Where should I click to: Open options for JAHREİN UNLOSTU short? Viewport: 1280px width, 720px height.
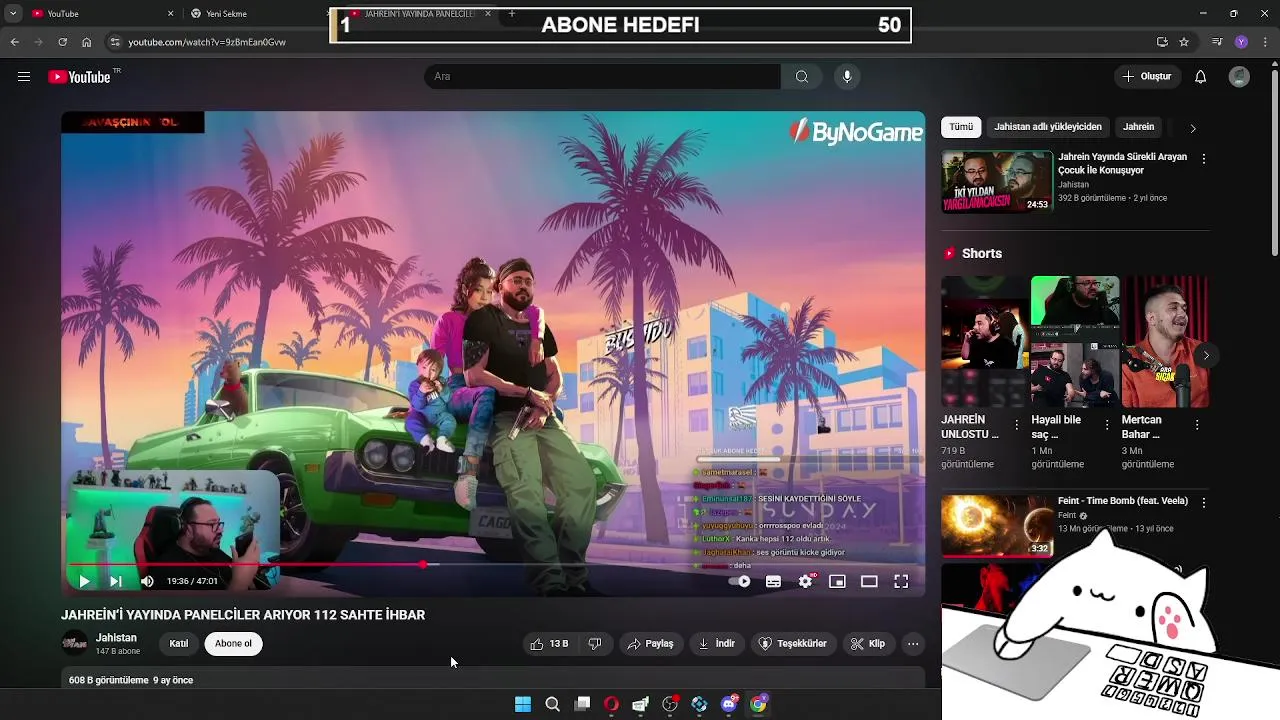coord(1017,425)
